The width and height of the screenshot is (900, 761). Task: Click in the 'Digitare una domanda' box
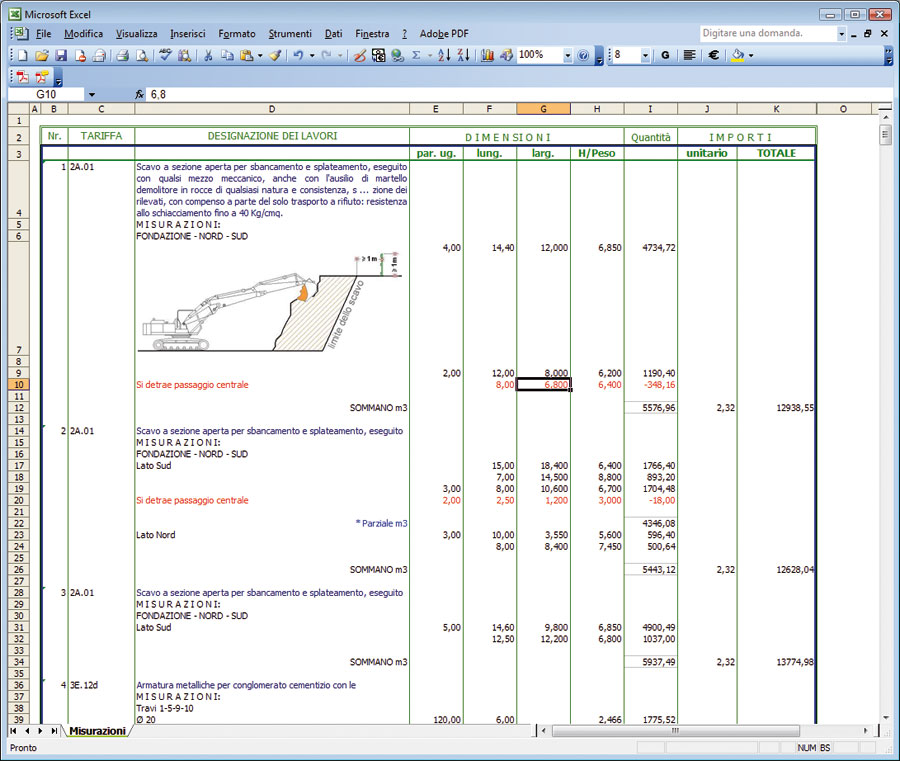click(x=767, y=33)
